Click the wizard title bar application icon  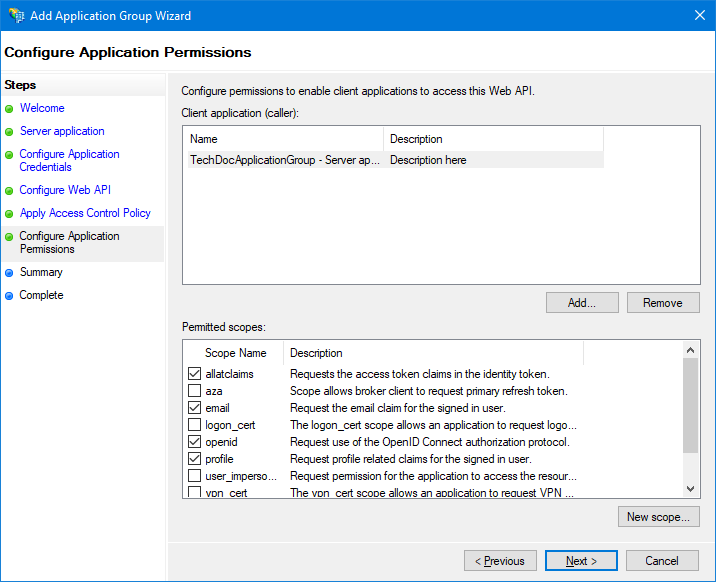[x=16, y=15]
